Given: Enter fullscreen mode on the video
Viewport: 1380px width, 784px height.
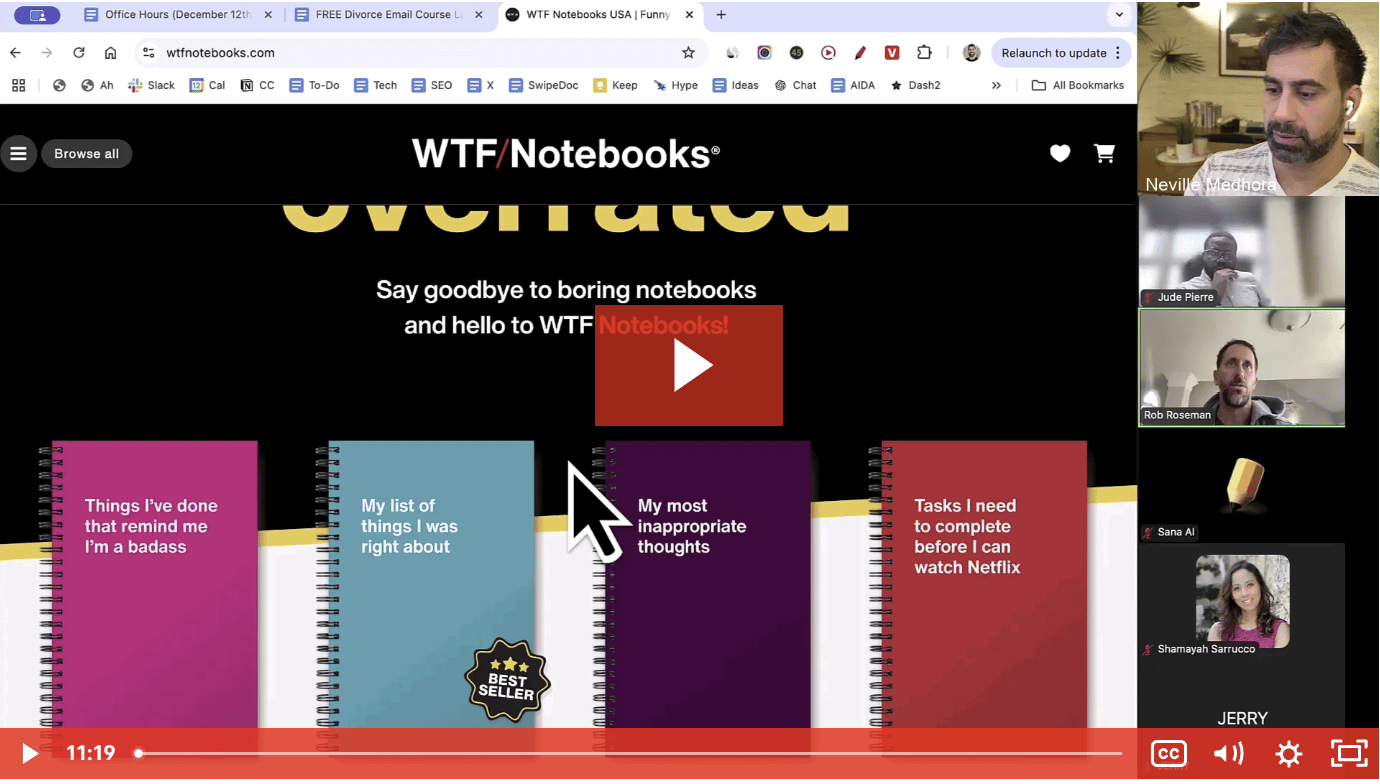Looking at the screenshot, I should point(1349,753).
